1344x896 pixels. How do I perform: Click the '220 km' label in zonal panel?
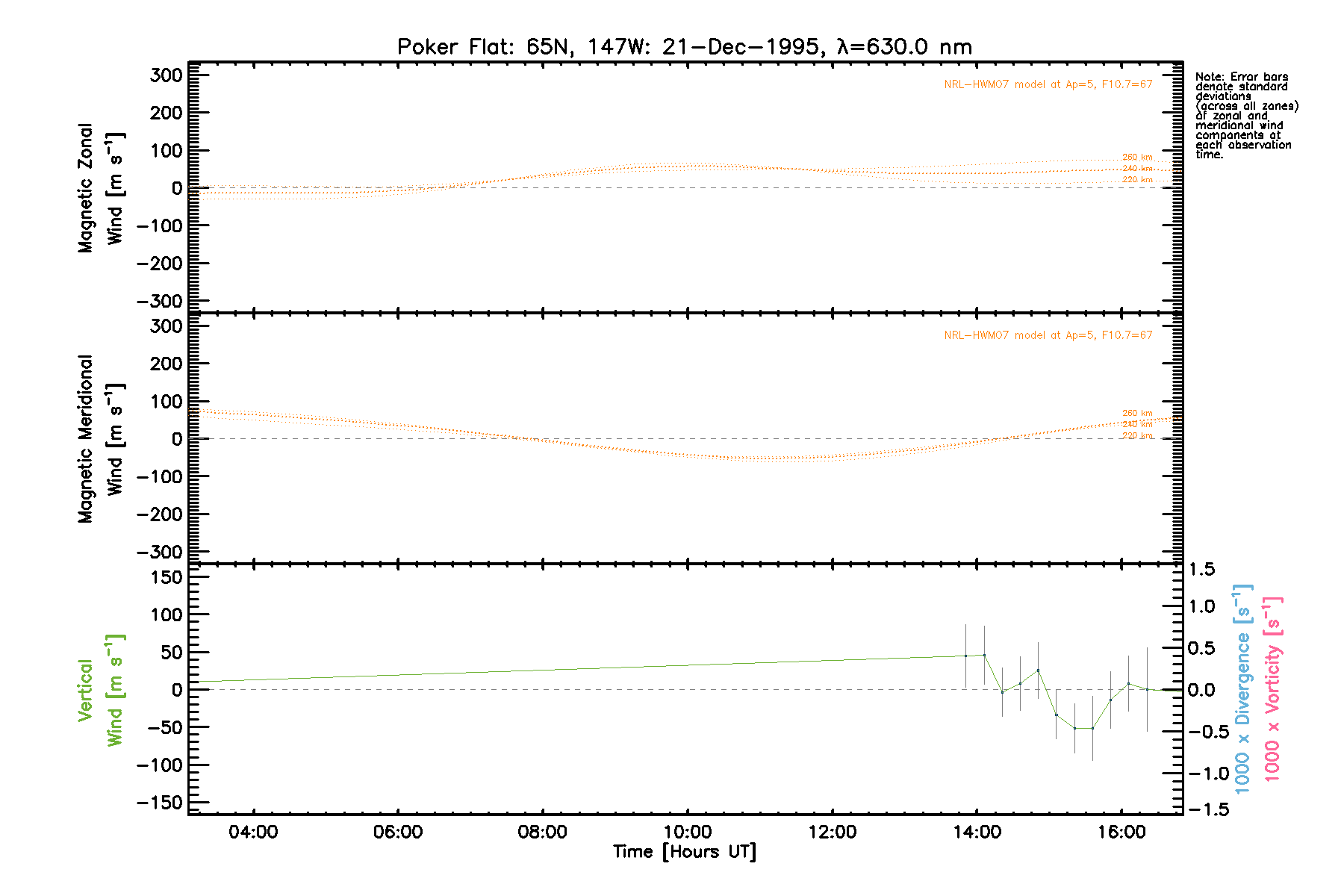(x=1137, y=180)
